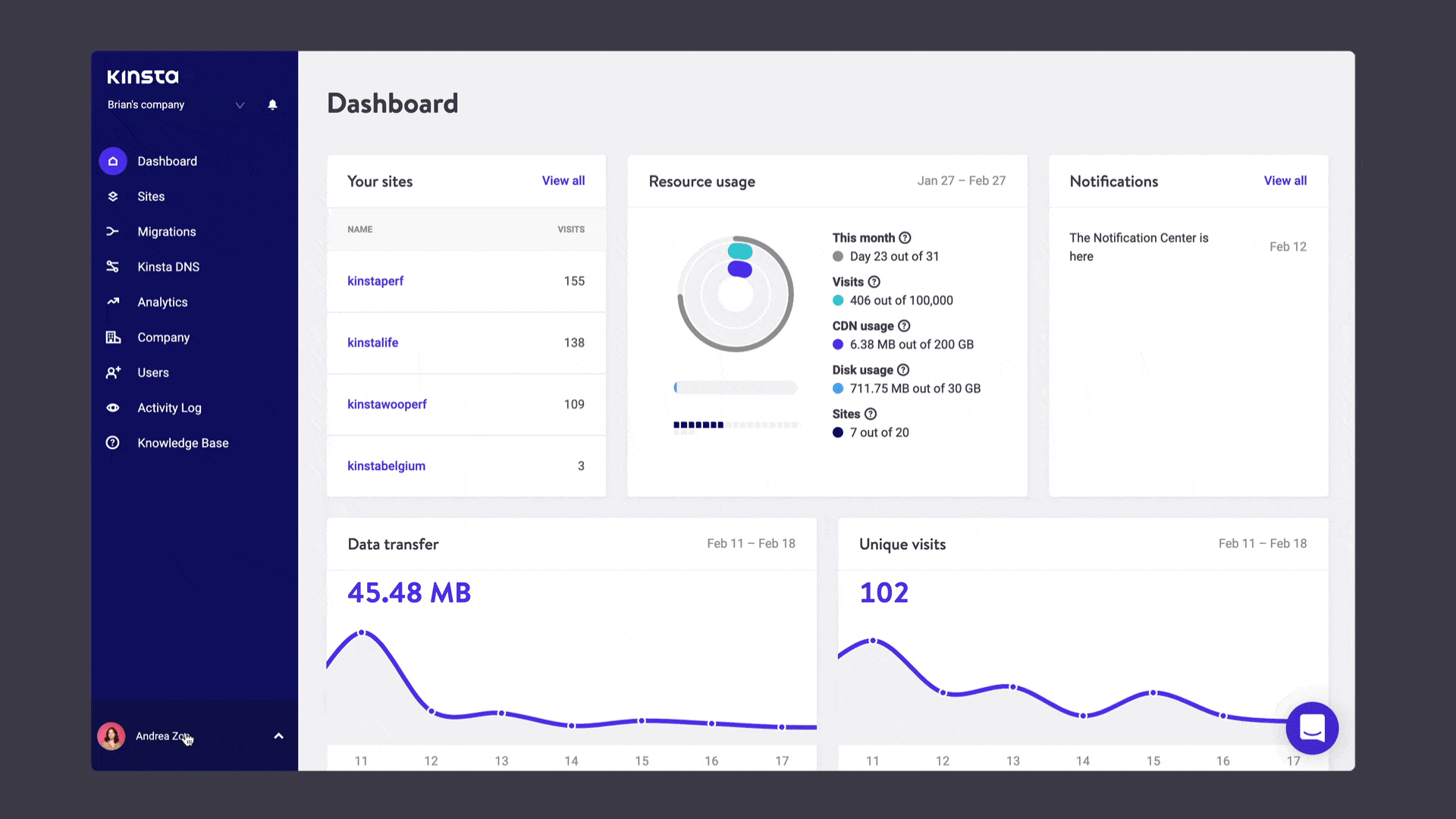Screen dimensions: 1456x819
Task: Open the Migrations section icon
Action: pyautogui.click(x=112, y=231)
